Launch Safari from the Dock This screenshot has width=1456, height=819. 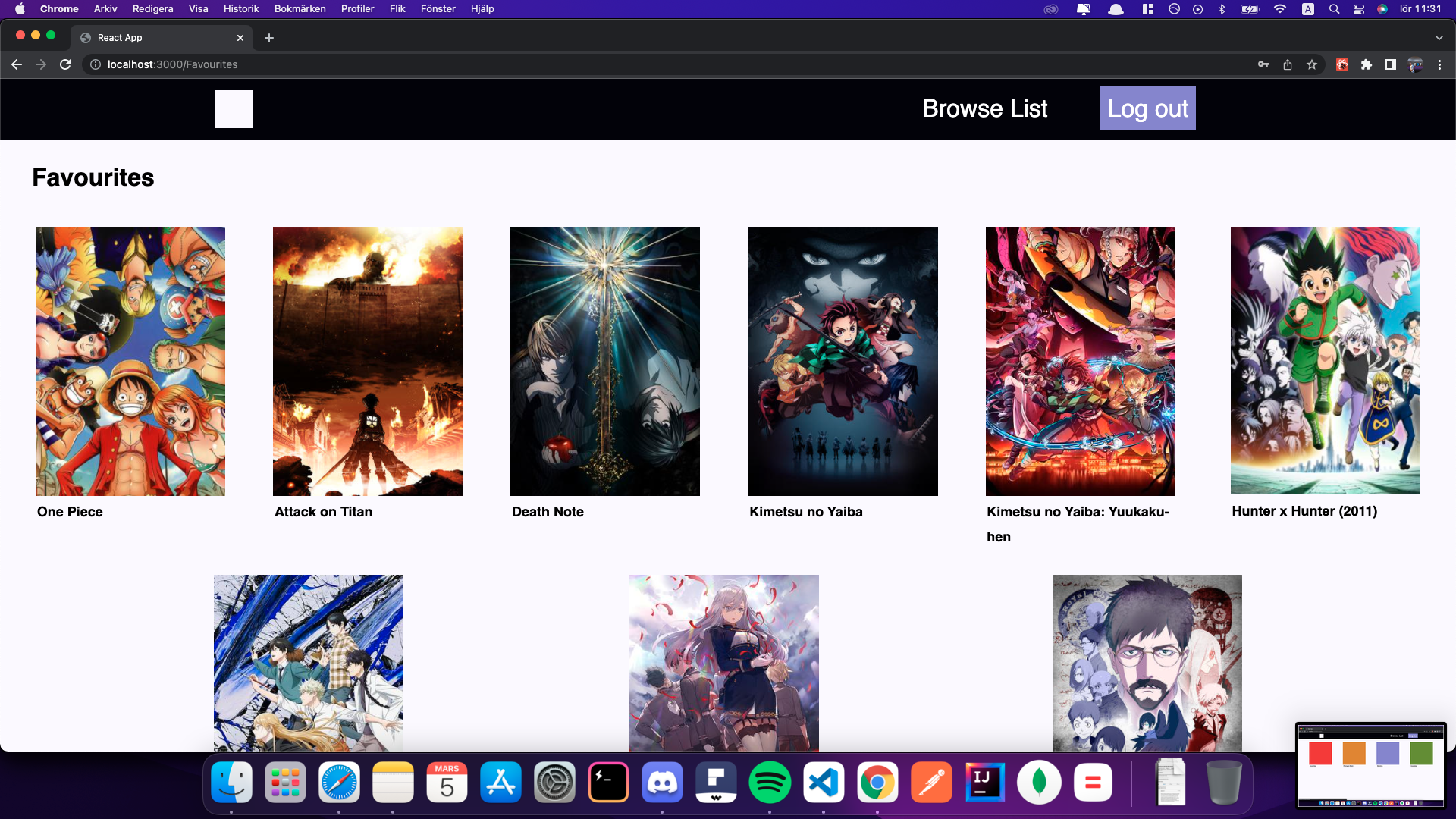pos(339,783)
